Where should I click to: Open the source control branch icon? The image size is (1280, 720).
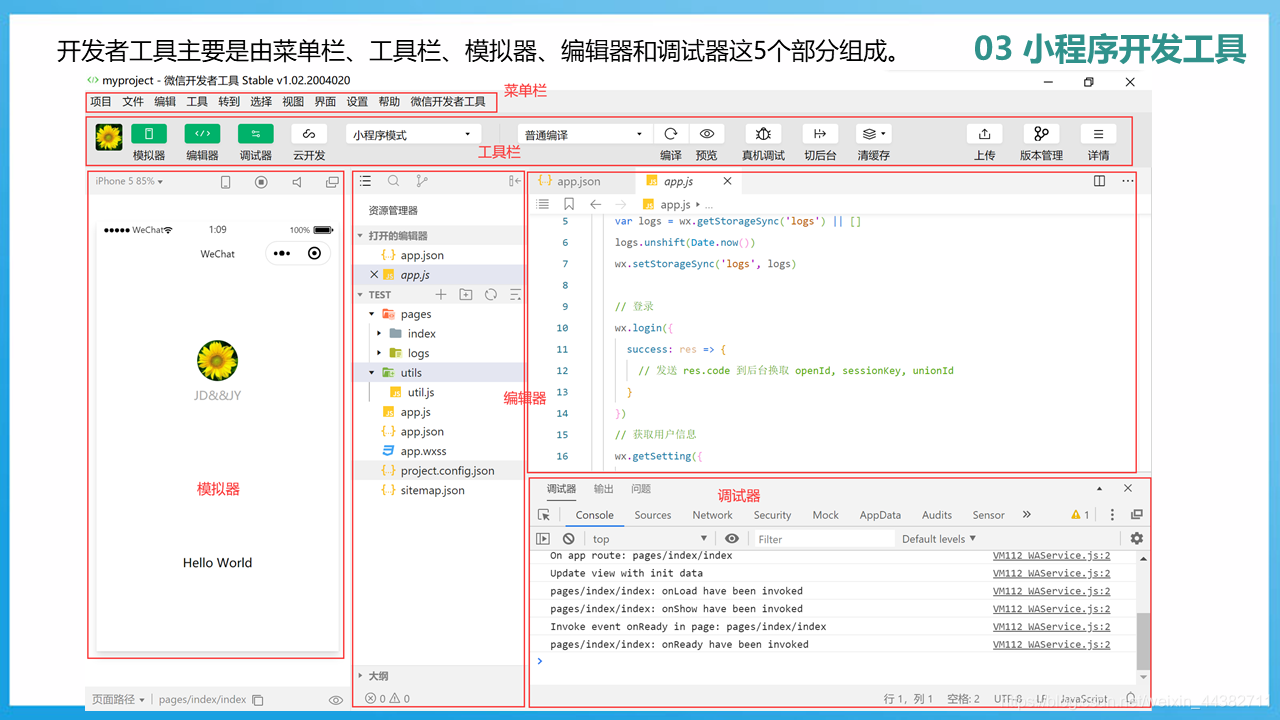[x=421, y=181]
